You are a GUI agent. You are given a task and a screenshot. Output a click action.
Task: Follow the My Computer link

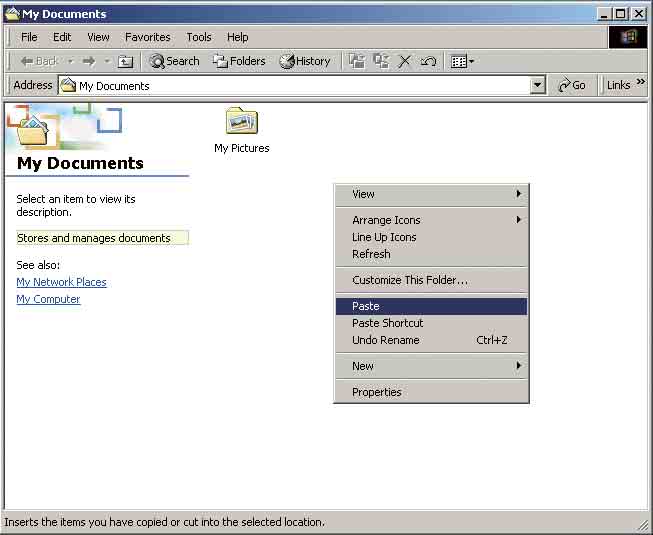pos(48,299)
